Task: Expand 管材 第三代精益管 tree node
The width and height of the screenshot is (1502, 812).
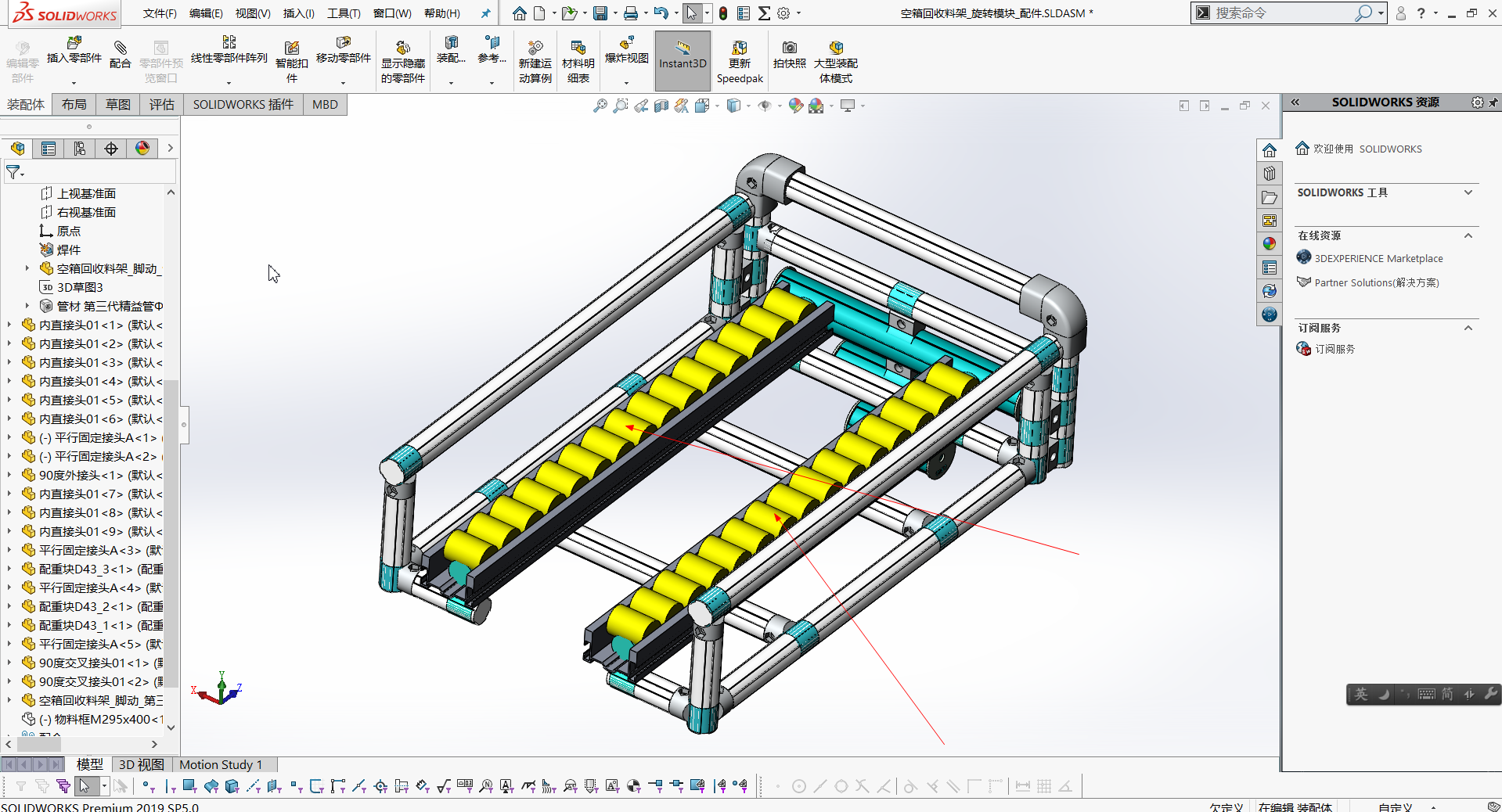Action: click(27, 305)
